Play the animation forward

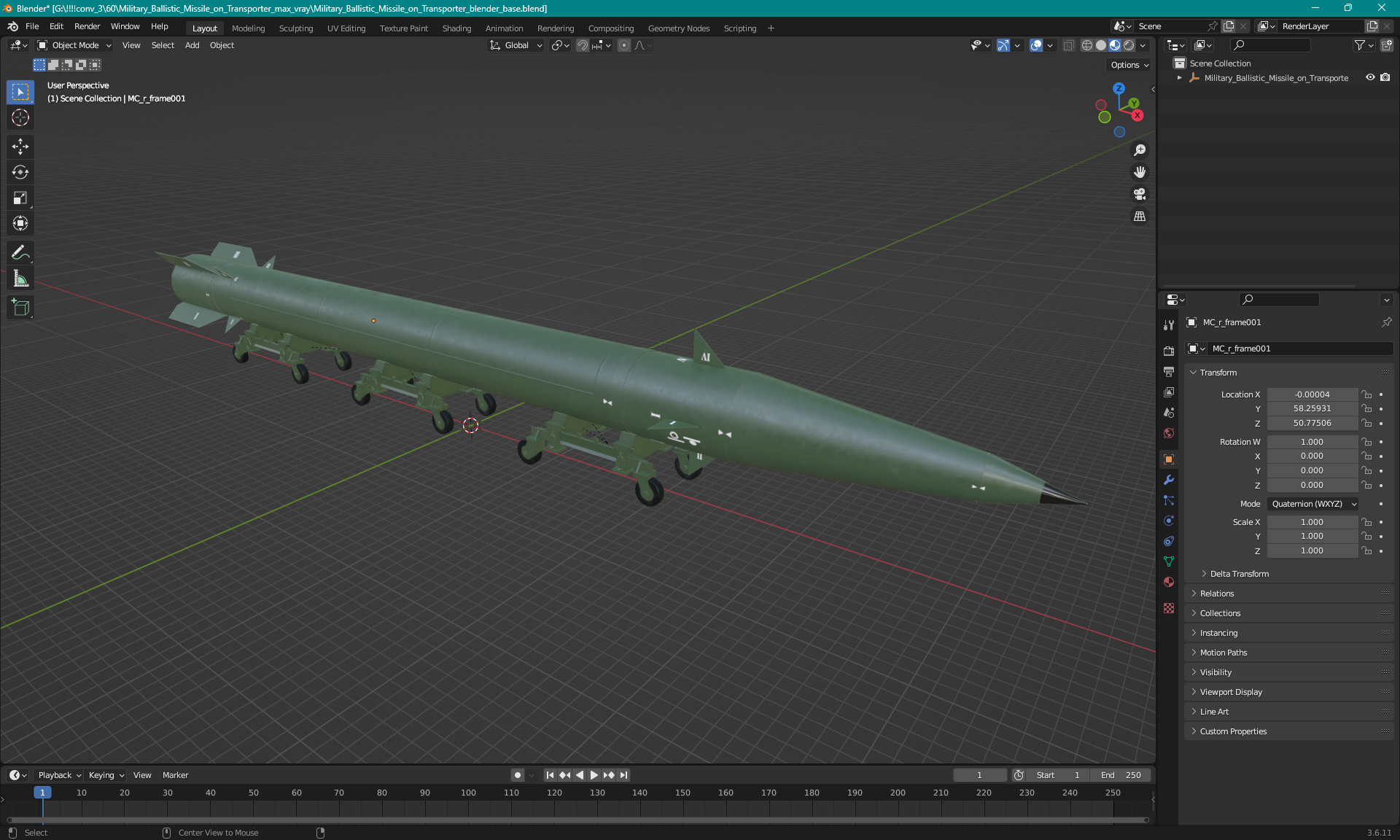pyautogui.click(x=594, y=775)
